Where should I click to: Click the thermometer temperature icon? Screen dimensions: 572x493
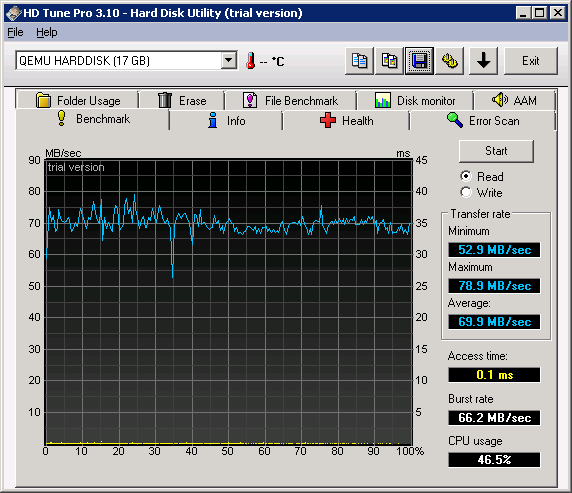pyautogui.click(x=250, y=61)
